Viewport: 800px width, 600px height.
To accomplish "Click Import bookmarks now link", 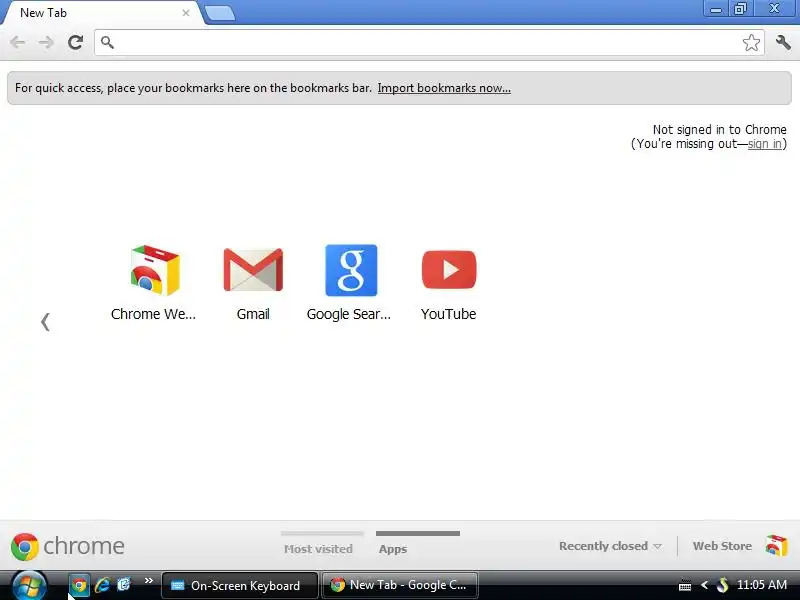I will [x=444, y=88].
